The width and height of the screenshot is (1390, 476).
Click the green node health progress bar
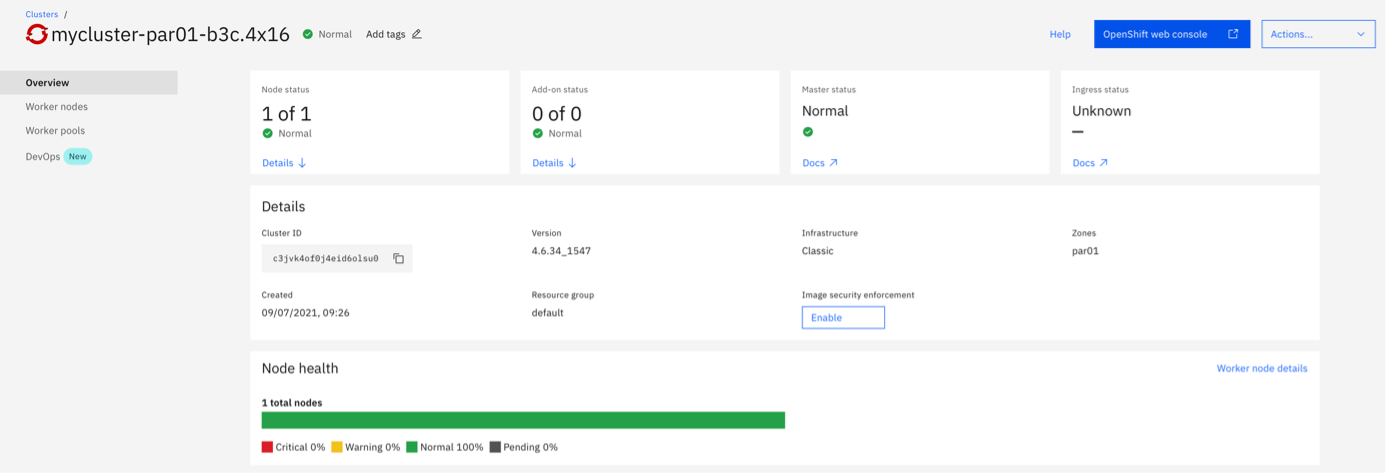pyautogui.click(x=523, y=420)
